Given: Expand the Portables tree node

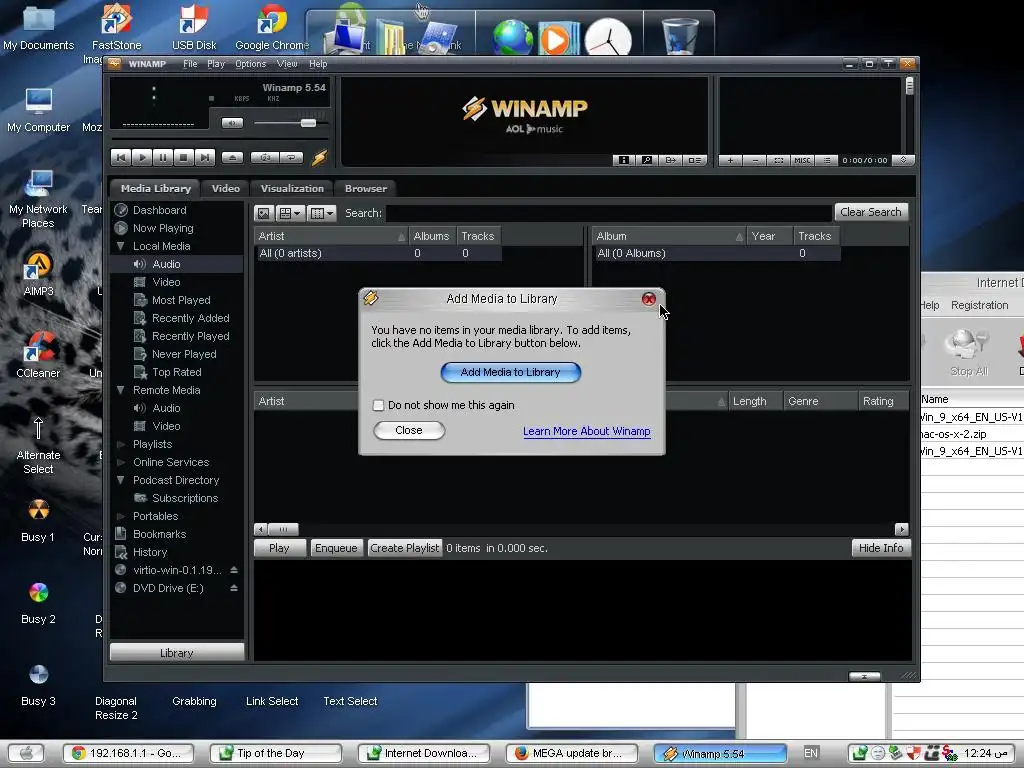Looking at the screenshot, I should [120, 516].
